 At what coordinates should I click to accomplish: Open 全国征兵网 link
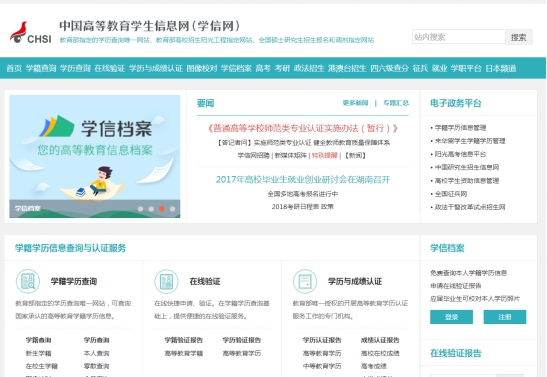pyautogui.click(x=451, y=194)
